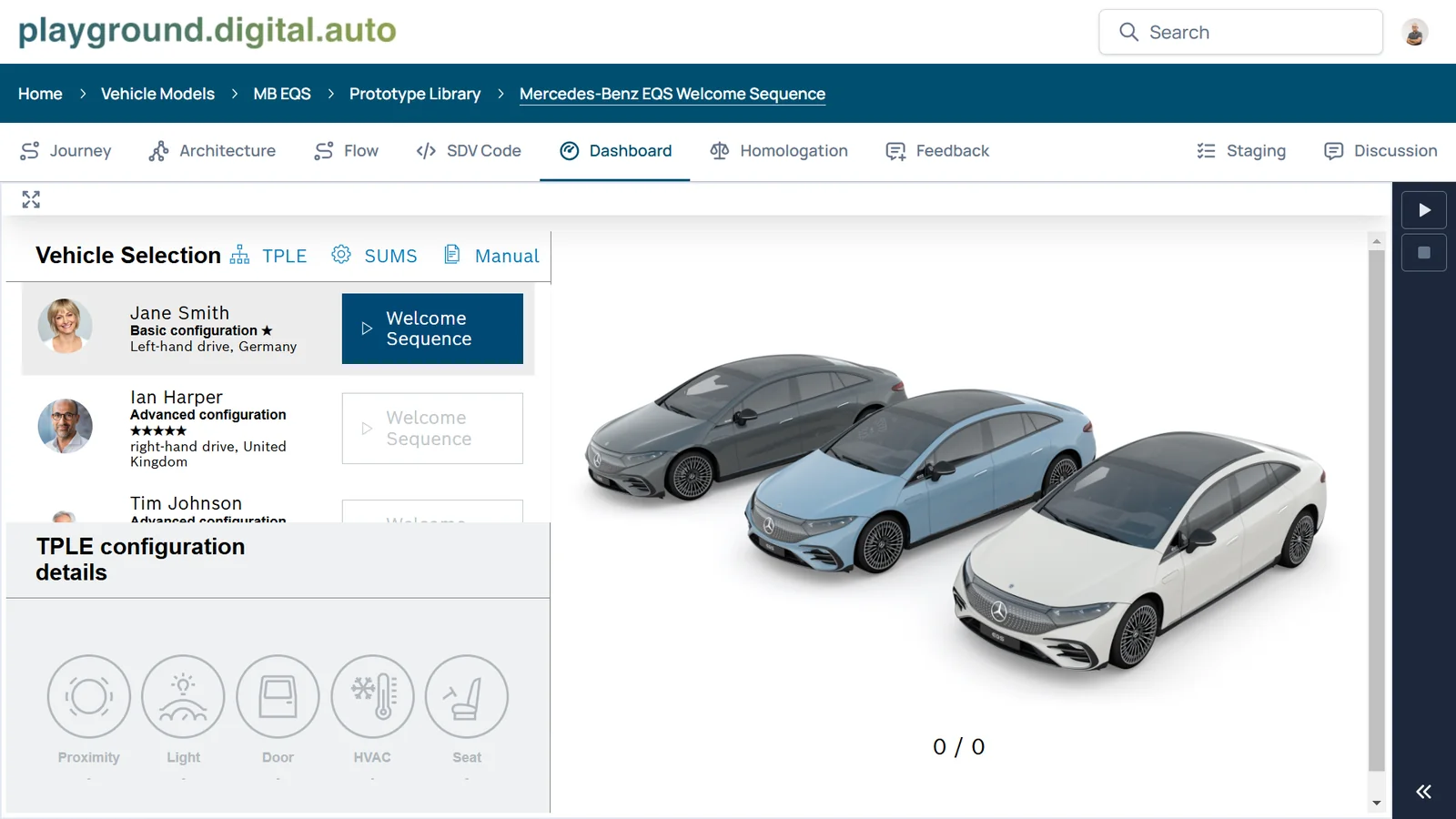The image size is (1456, 819).
Task: Select the Dashboard tab
Action: (x=616, y=151)
